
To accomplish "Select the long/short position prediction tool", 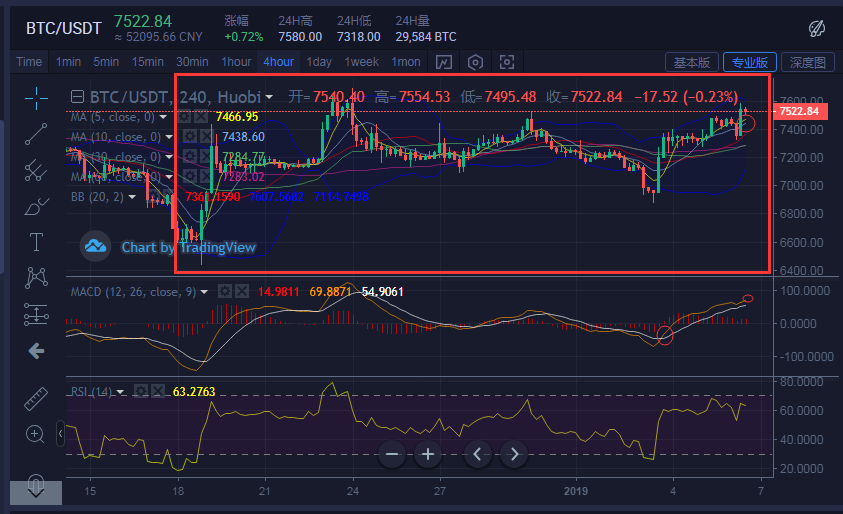I will click(x=36, y=314).
